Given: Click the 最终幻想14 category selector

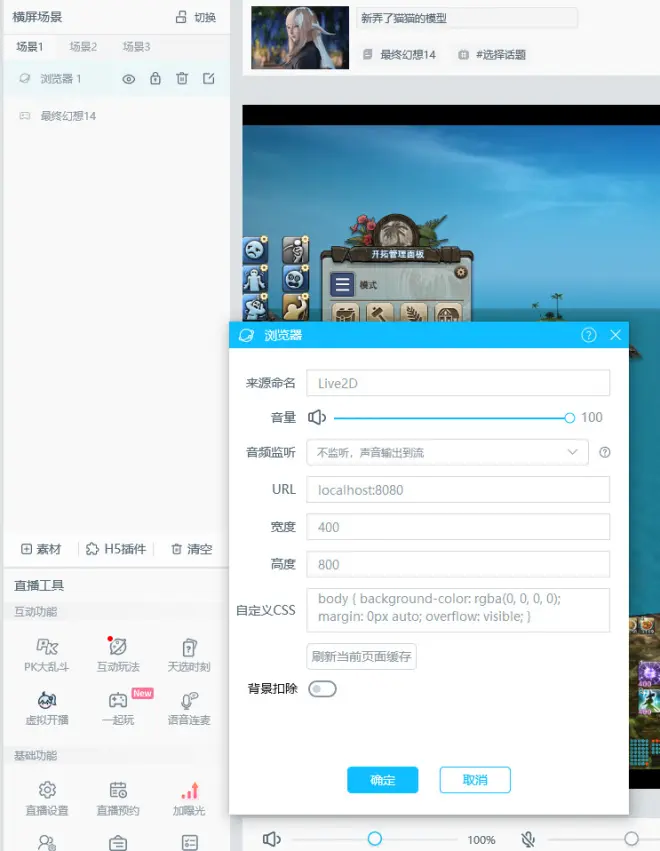Looking at the screenshot, I should point(399,54).
